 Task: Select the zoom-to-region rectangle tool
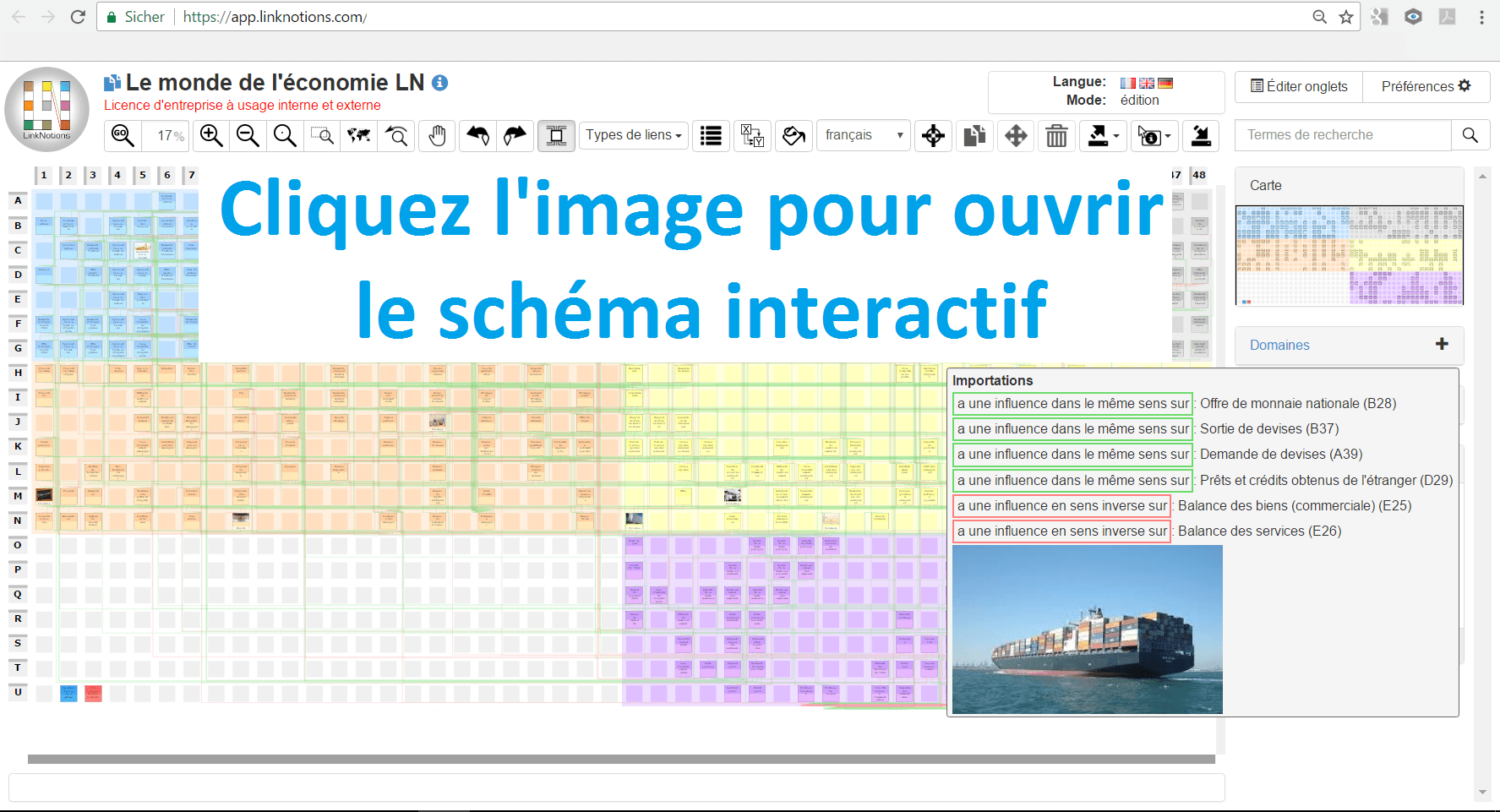point(322,135)
